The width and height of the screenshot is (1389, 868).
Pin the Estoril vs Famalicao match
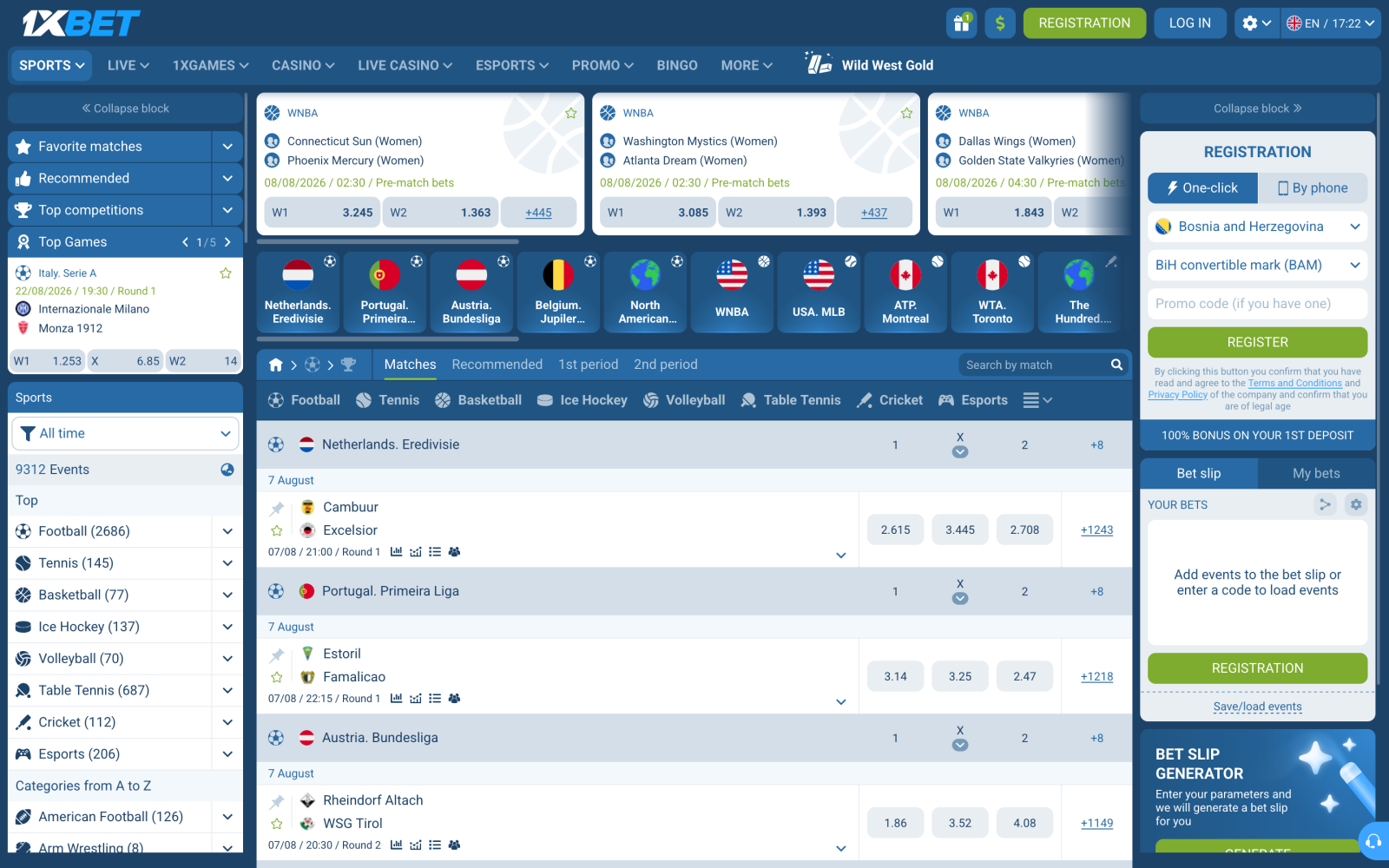[277, 654]
